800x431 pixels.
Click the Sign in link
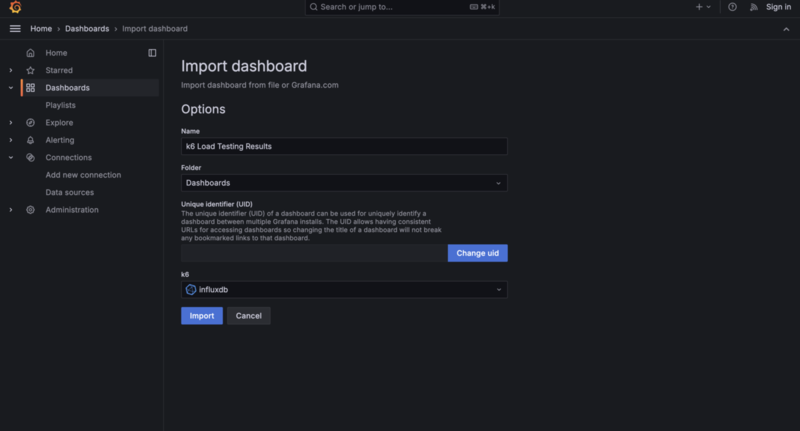click(x=778, y=7)
